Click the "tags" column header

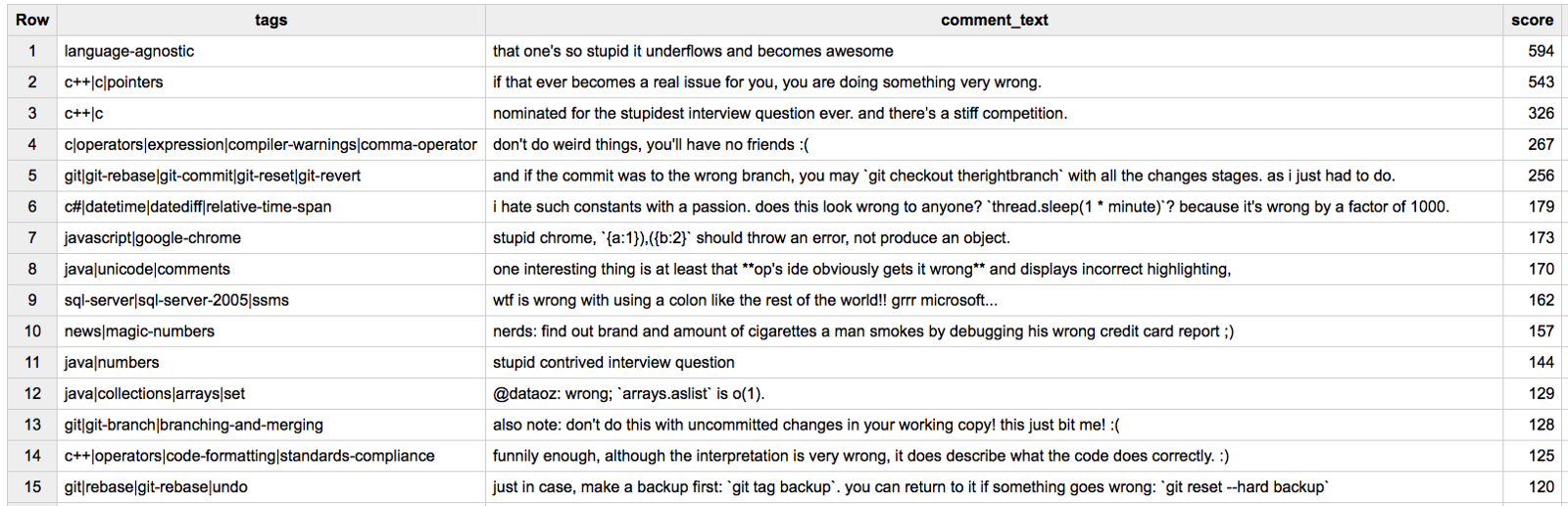[x=270, y=20]
